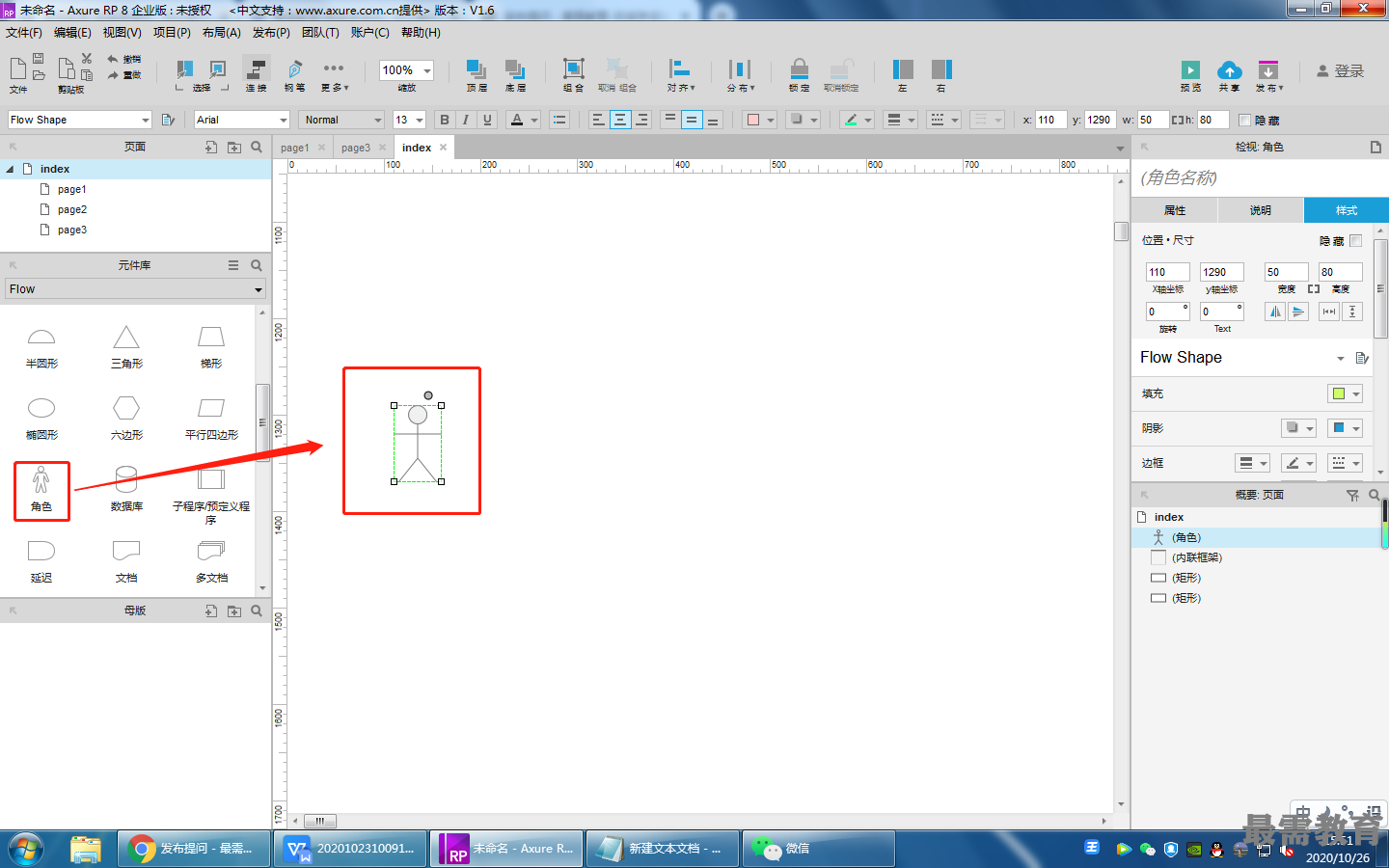Select the 子程序/预定义程序 shape
The width and height of the screenshot is (1389, 868).
211,496
